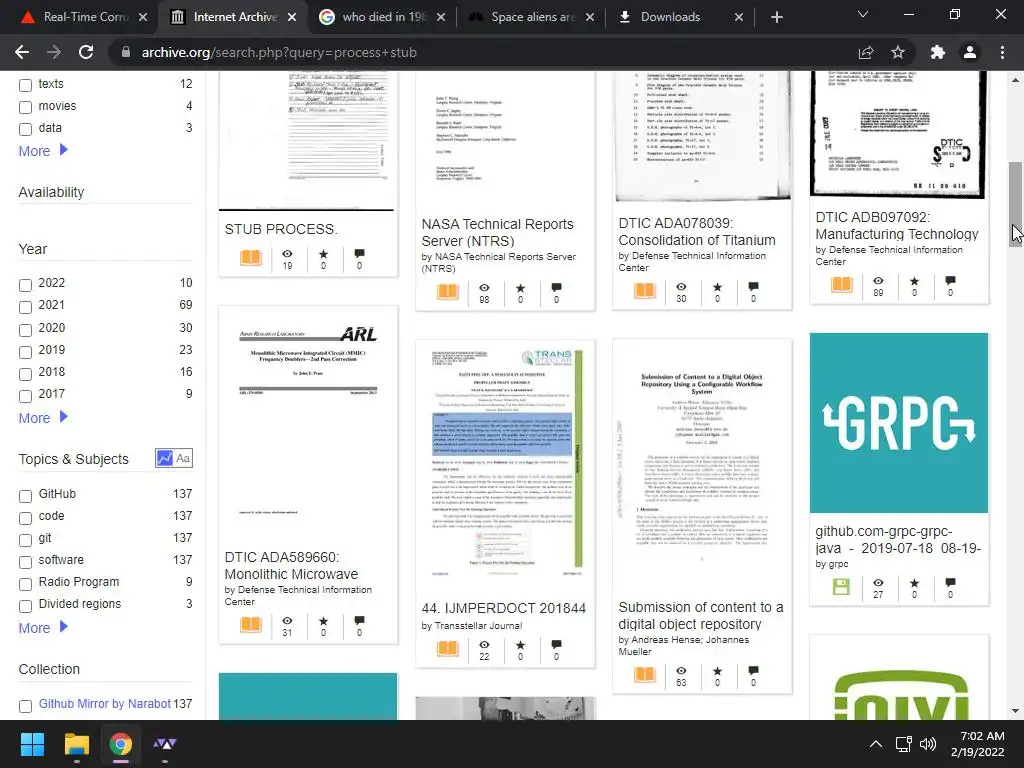Check the Github Mirror by Narabot collection
The image size is (1024, 768).
click(x=25, y=706)
